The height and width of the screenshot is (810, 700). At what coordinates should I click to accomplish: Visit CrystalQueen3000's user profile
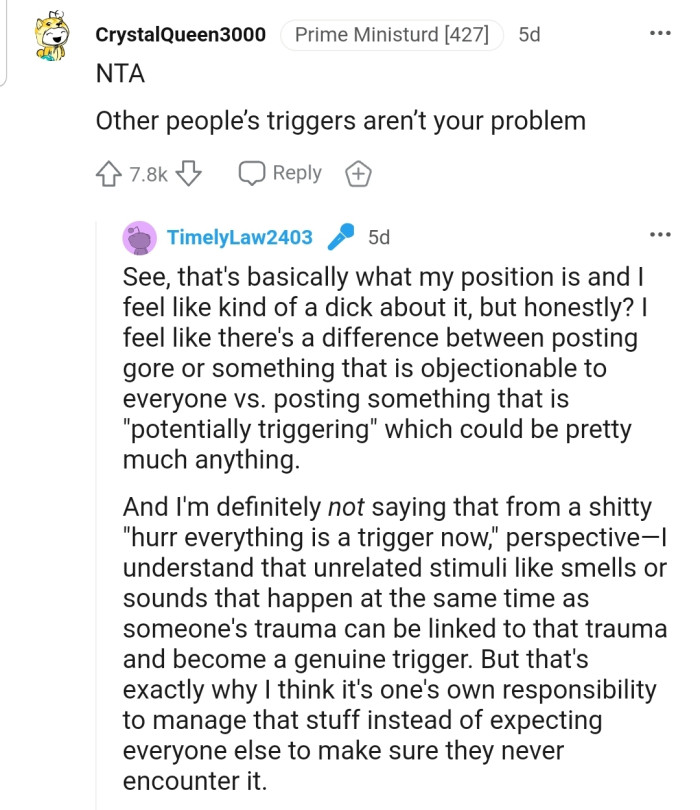click(180, 35)
